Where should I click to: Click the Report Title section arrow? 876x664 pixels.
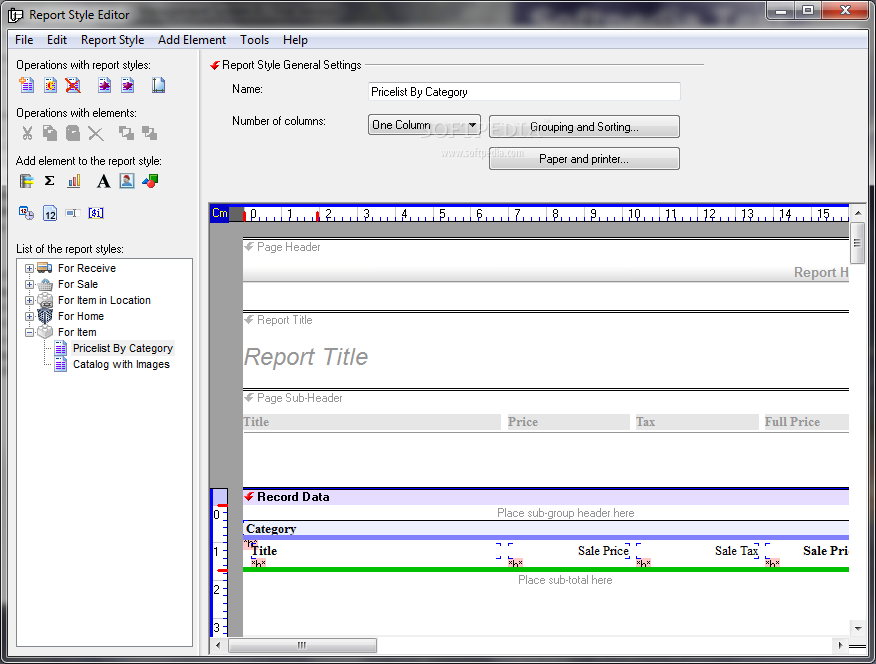[x=249, y=319]
